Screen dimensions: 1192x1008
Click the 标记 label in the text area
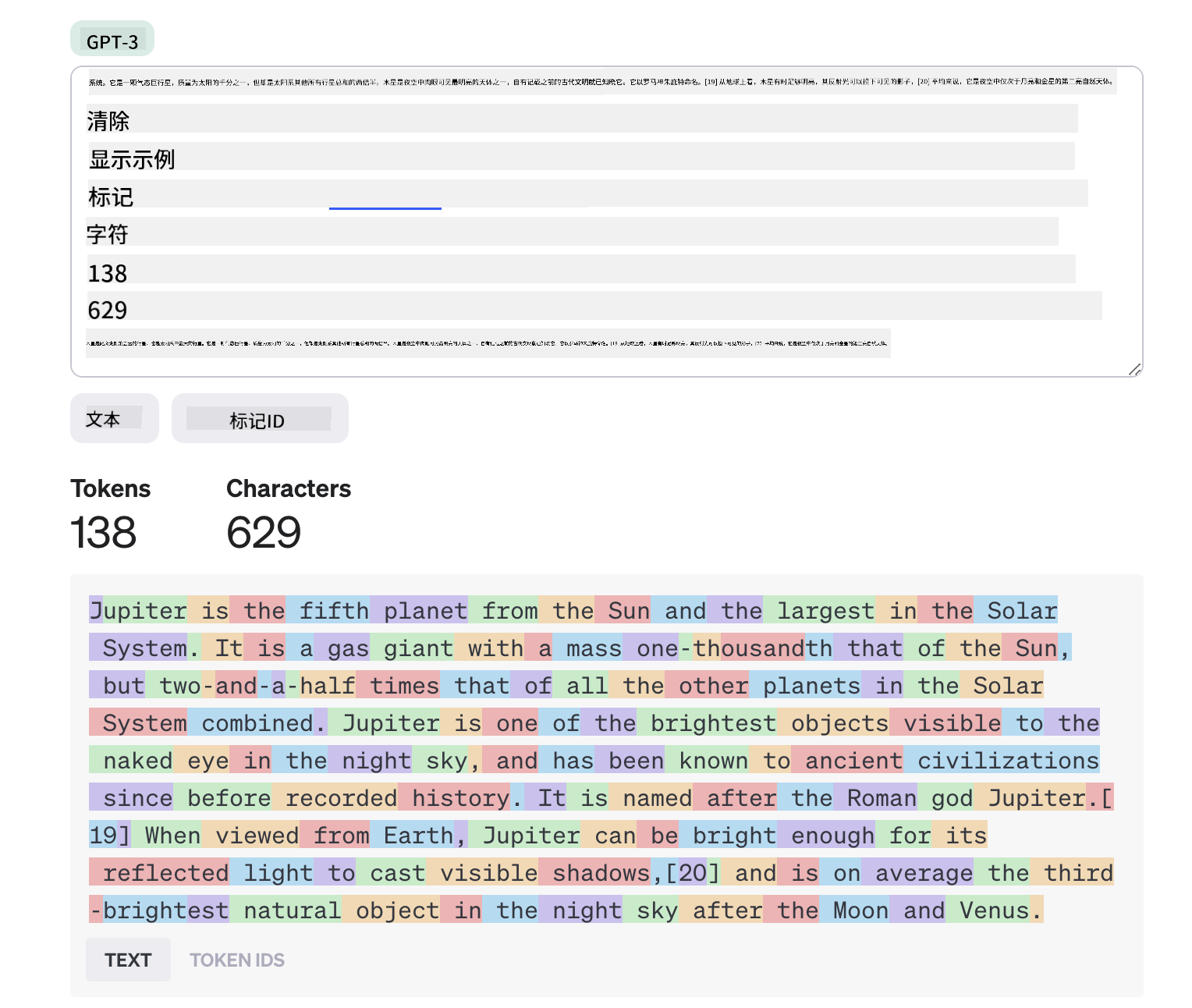pyautogui.click(x=111, y=197)
